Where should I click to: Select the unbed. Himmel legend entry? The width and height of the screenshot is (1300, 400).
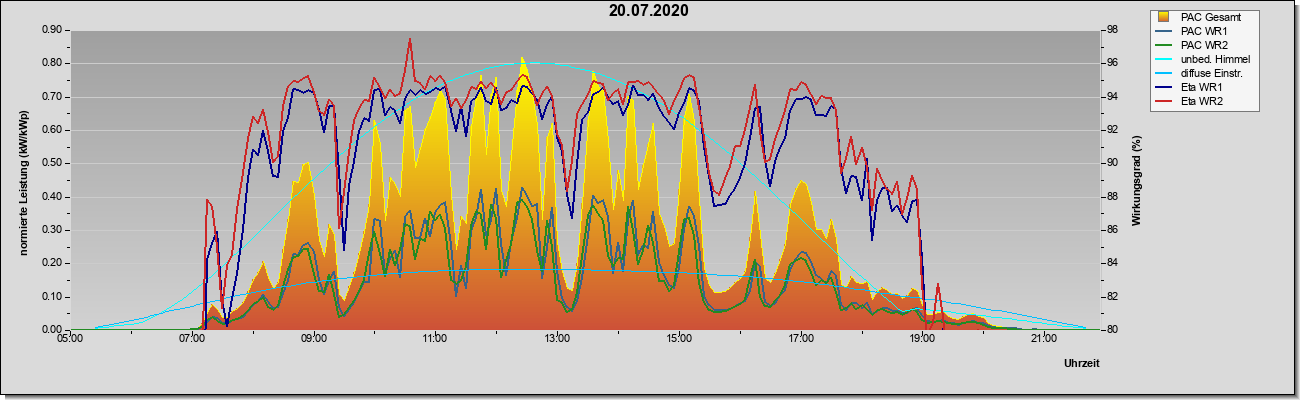coord(1204,60)
